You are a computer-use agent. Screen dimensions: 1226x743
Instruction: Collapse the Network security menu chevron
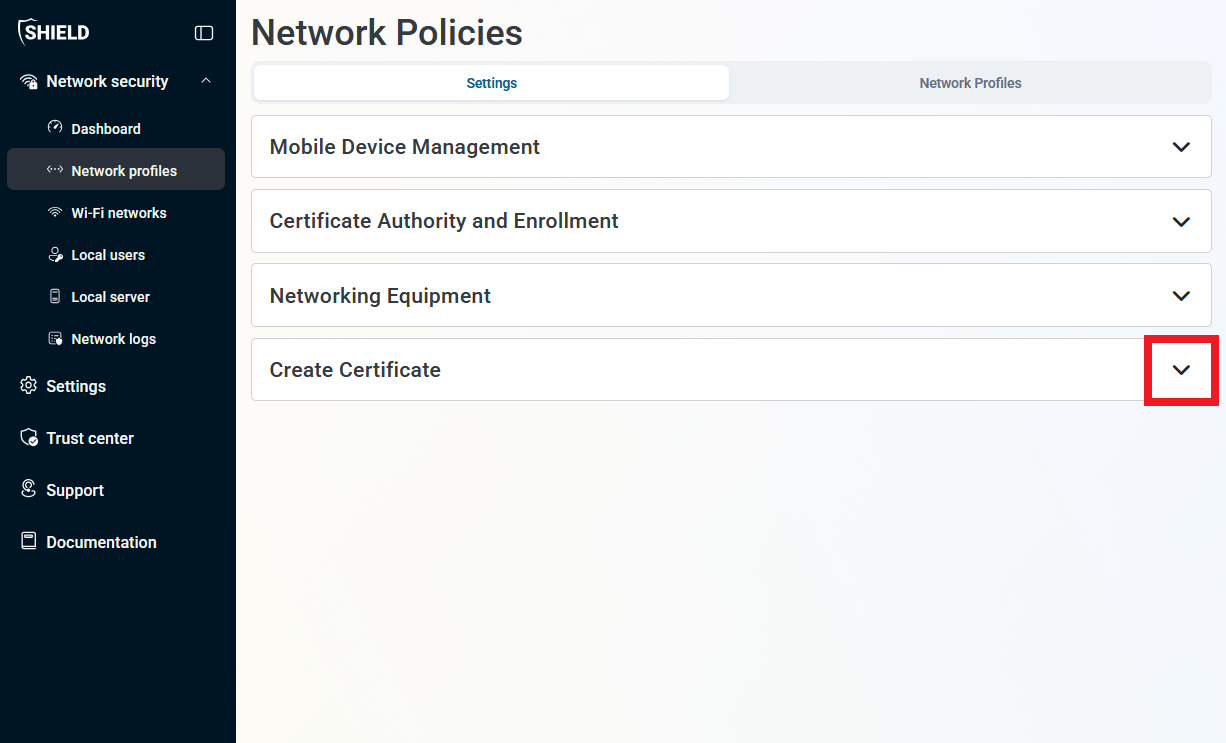206,81
